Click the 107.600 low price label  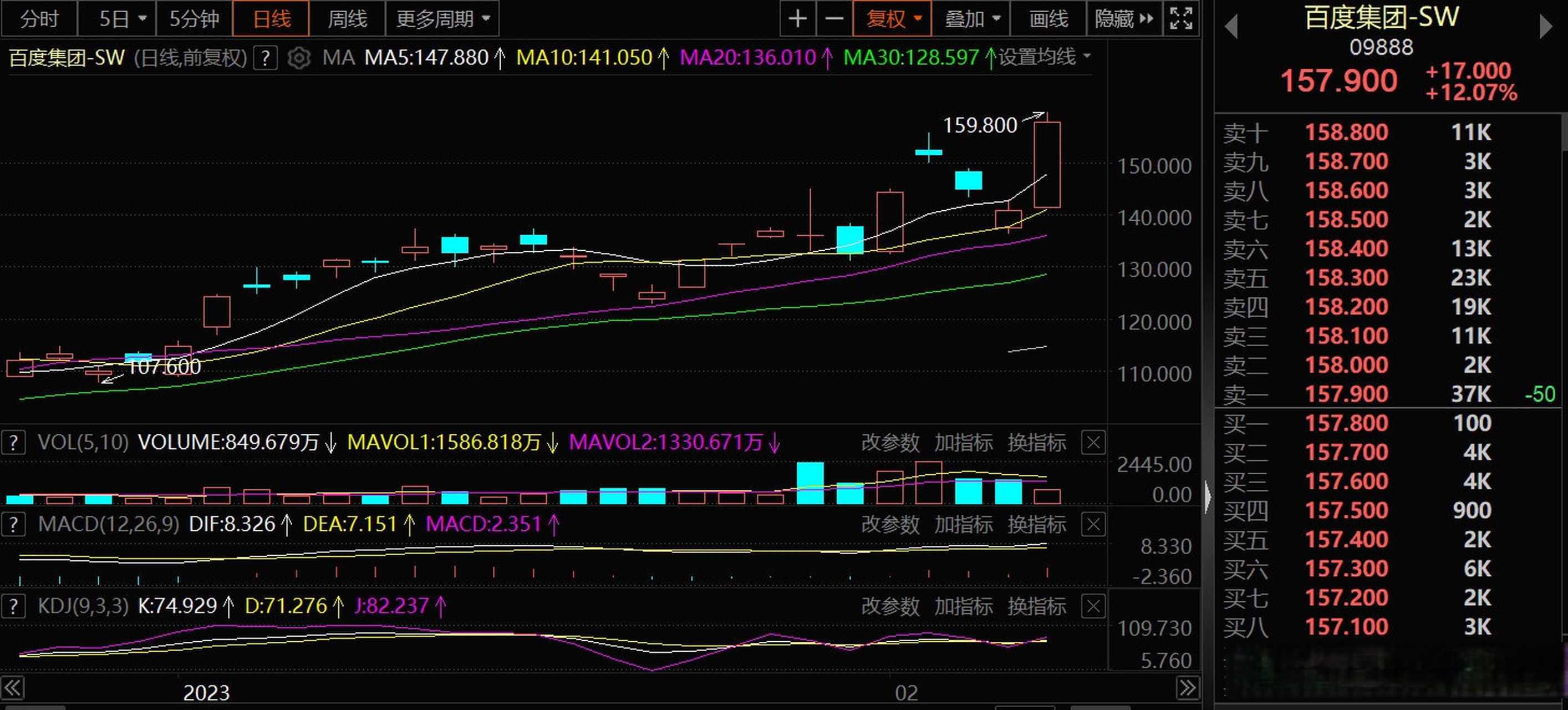tap(164, 367)
